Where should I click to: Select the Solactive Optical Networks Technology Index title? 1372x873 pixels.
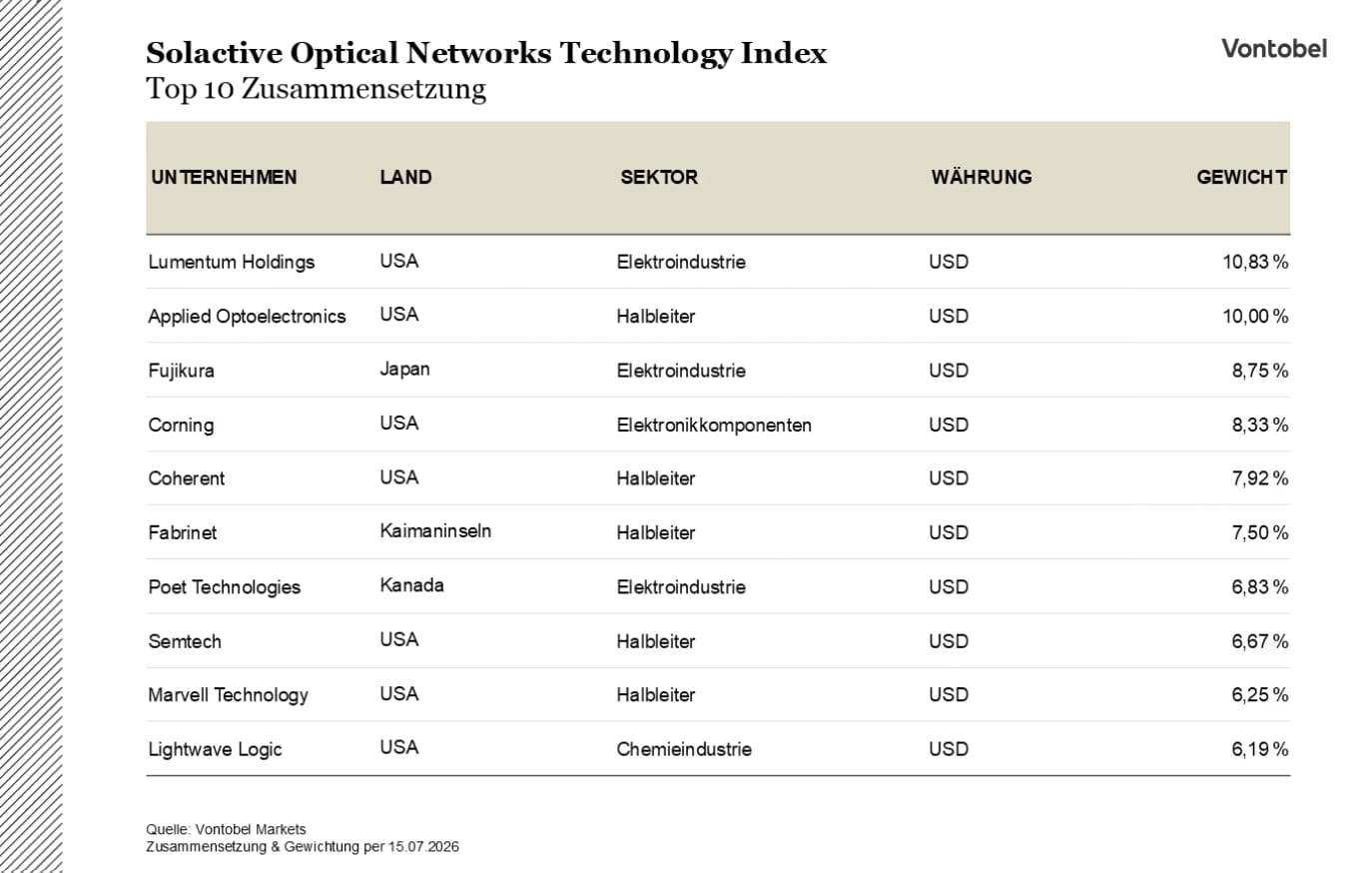tap(486, 53)
